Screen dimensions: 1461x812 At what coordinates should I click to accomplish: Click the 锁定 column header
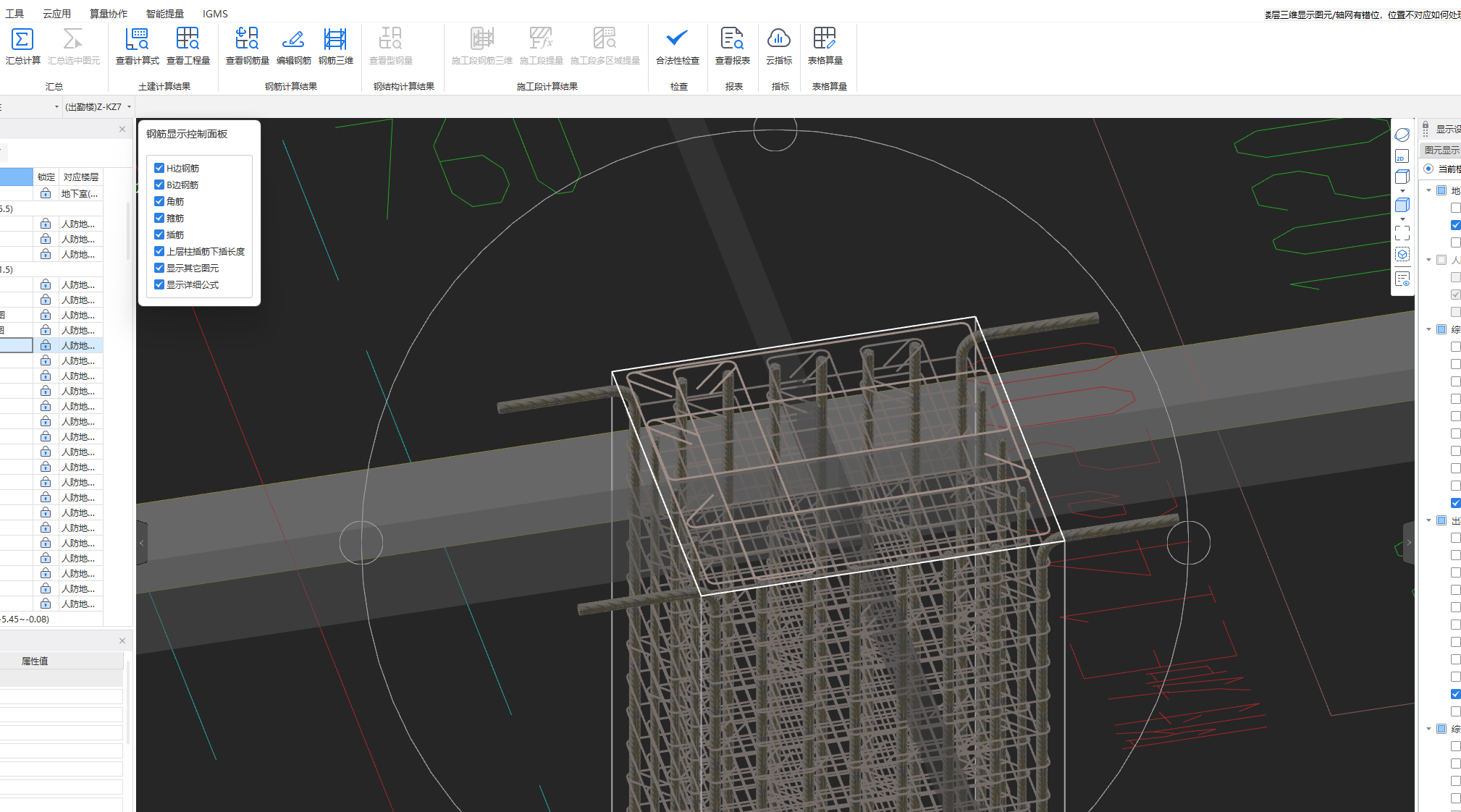pyautogui.click(x=46, y=177)
